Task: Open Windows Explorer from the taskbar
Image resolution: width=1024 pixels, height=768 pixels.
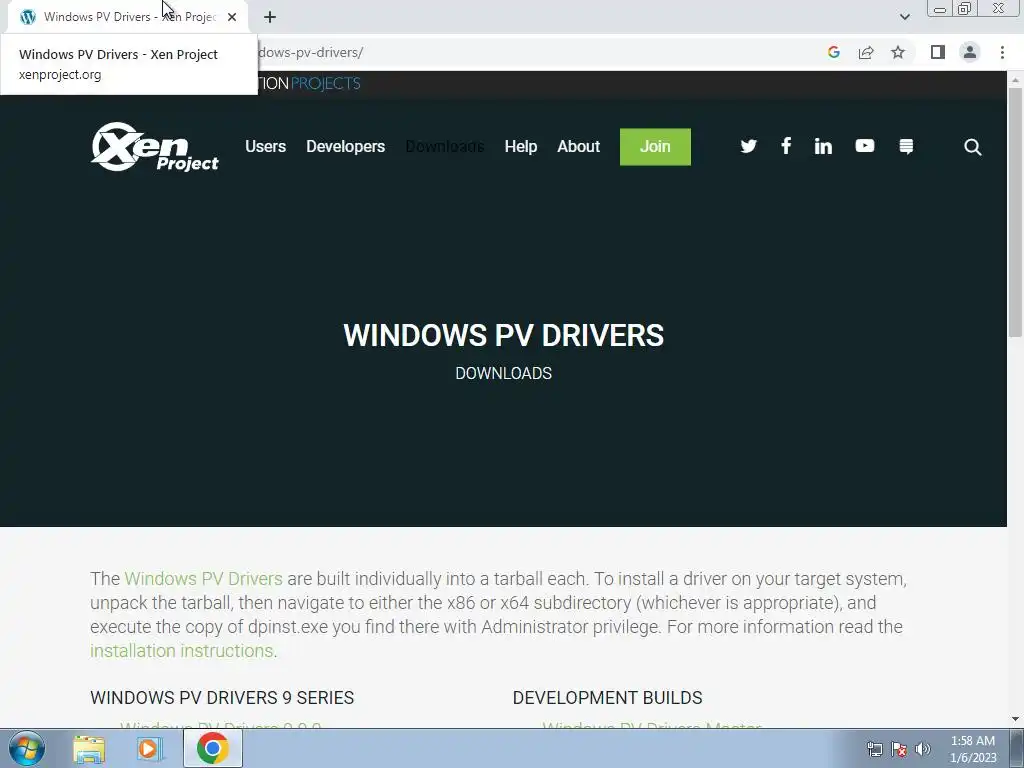Action: point(89,749)
